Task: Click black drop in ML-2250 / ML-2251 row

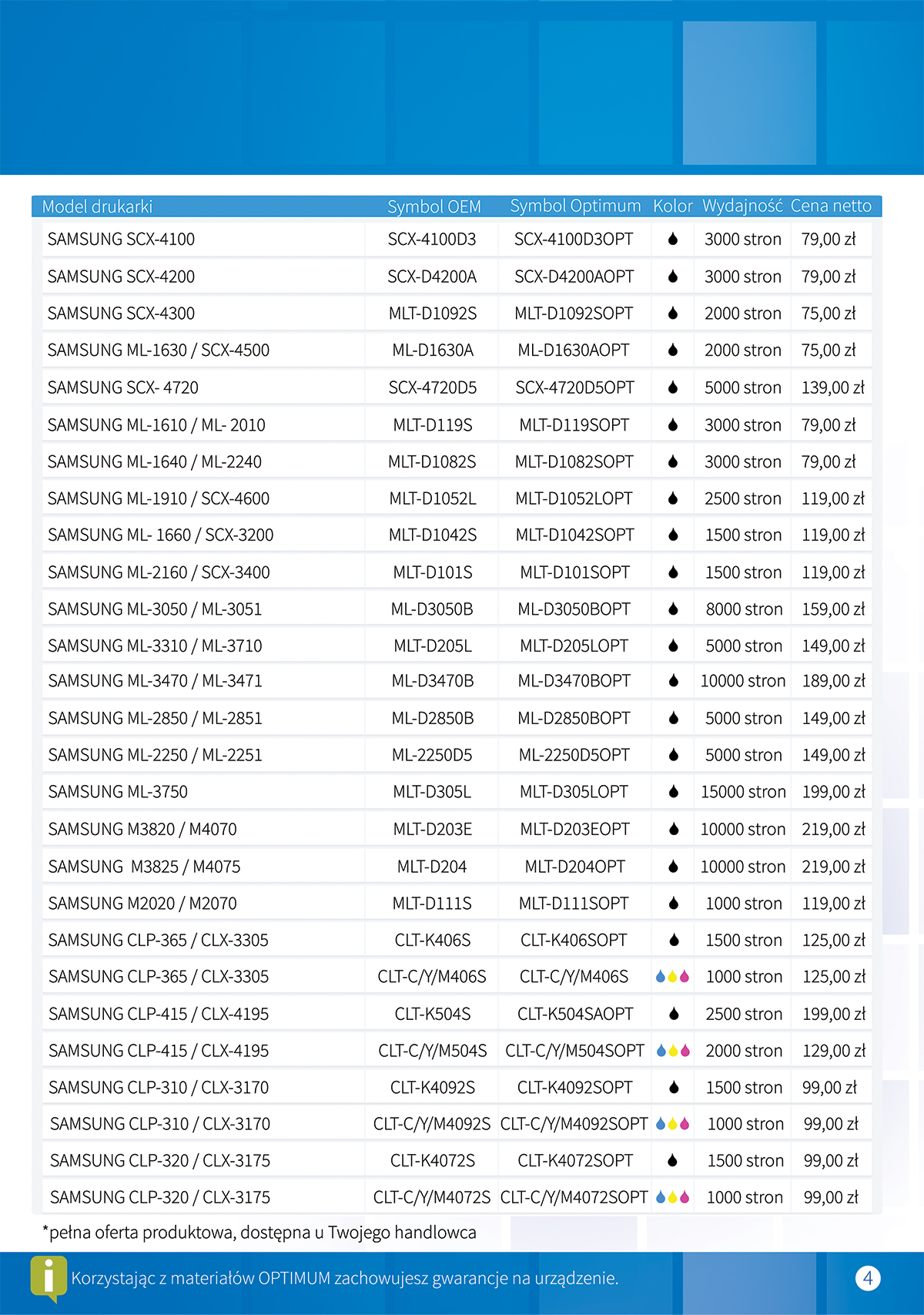Action: [674, 755]
